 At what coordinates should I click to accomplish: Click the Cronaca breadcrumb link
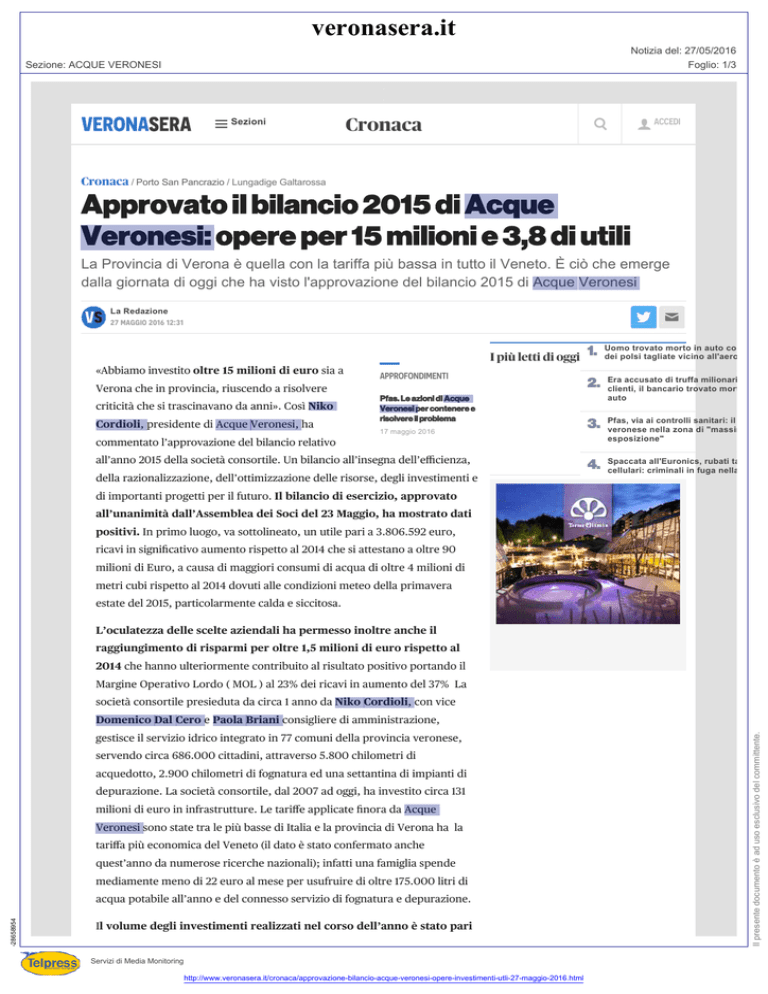click(105, 181)
